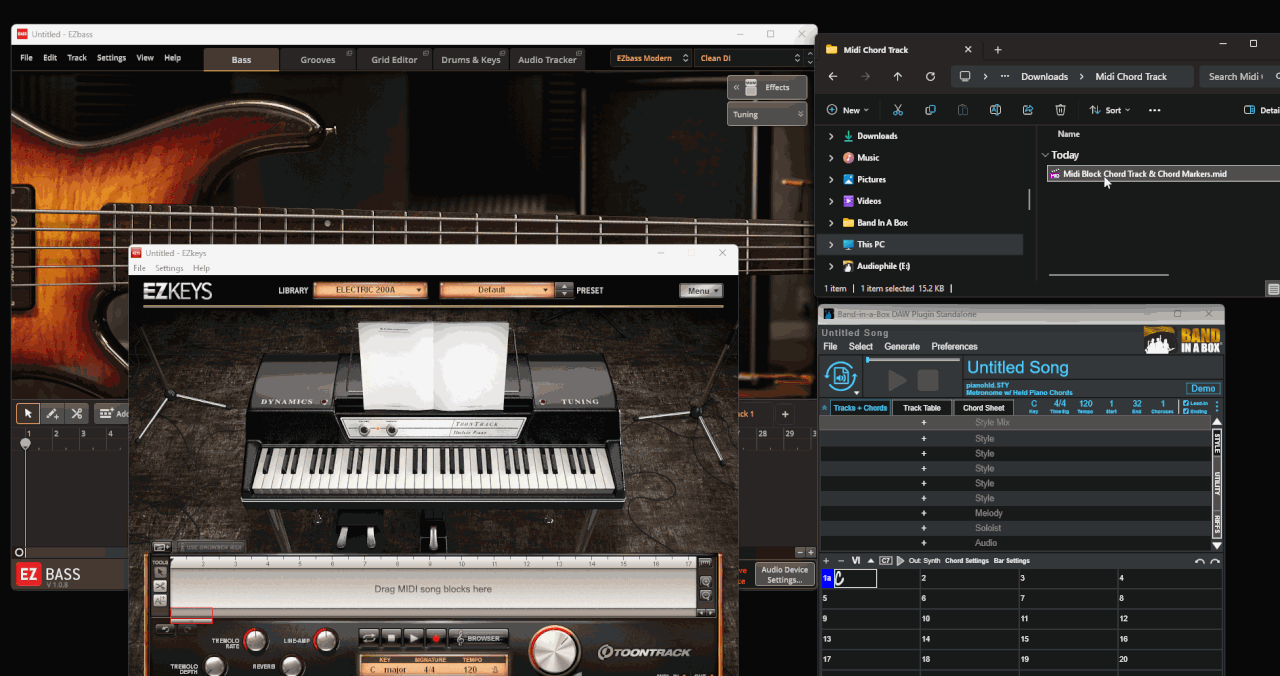Pick the EZkeys arrow selection tool

pyautogui.click(x=160, y=572)
